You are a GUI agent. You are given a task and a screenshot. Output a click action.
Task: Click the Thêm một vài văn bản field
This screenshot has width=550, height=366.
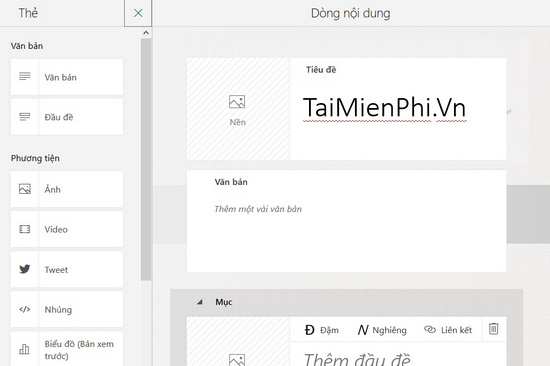coord(258,209)
